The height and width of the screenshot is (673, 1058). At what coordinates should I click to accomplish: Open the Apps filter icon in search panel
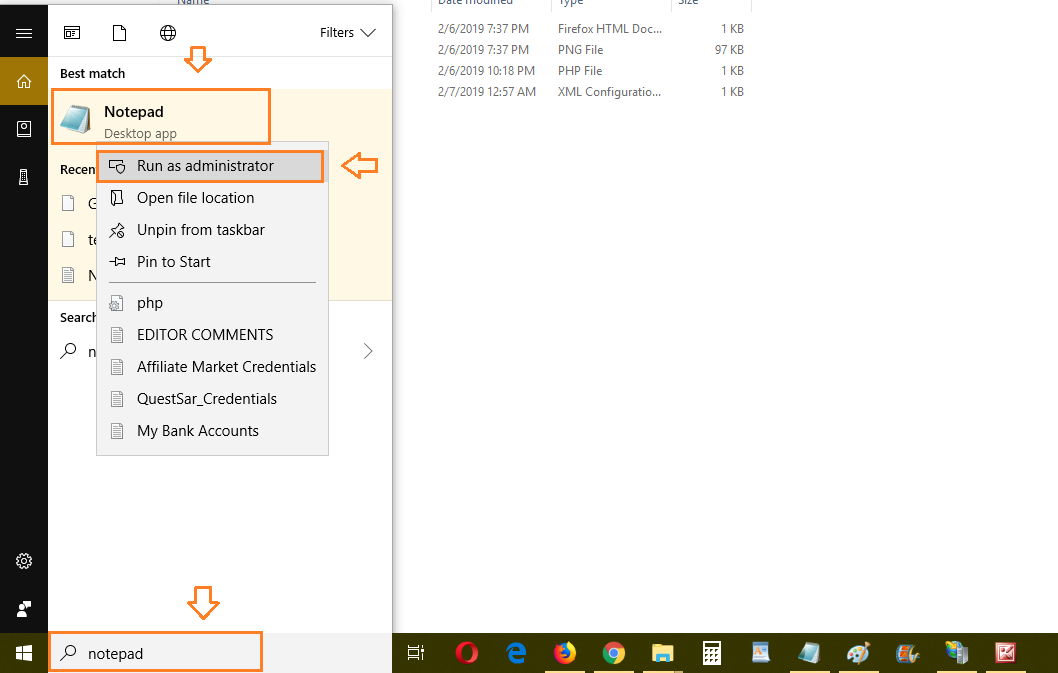72,33
